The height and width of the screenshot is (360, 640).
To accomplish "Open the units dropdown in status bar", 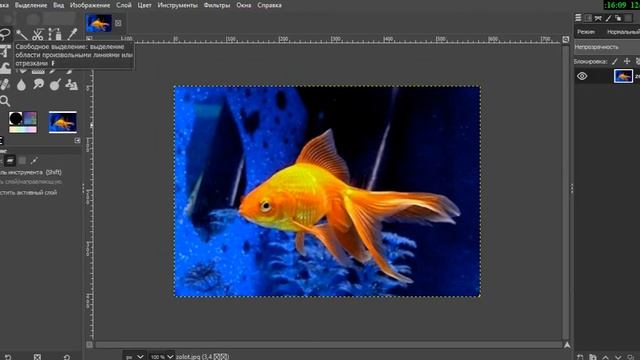I will (134, 357).
